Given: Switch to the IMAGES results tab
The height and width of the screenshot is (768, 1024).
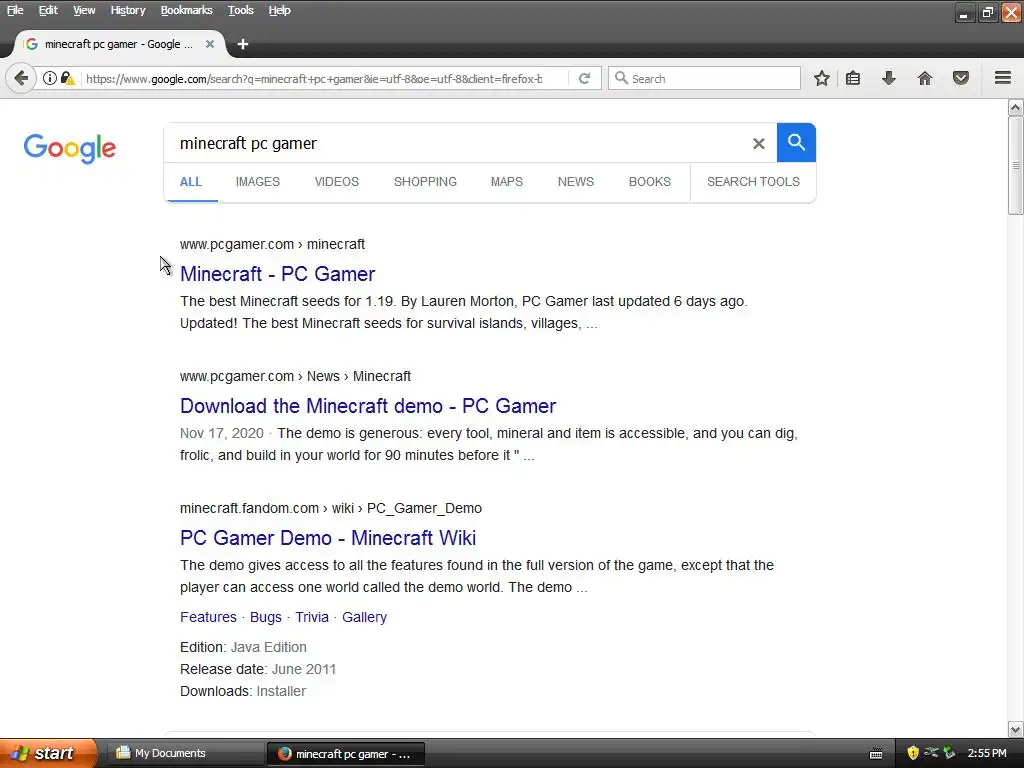Looking at the screenshot, I should 257,182.
